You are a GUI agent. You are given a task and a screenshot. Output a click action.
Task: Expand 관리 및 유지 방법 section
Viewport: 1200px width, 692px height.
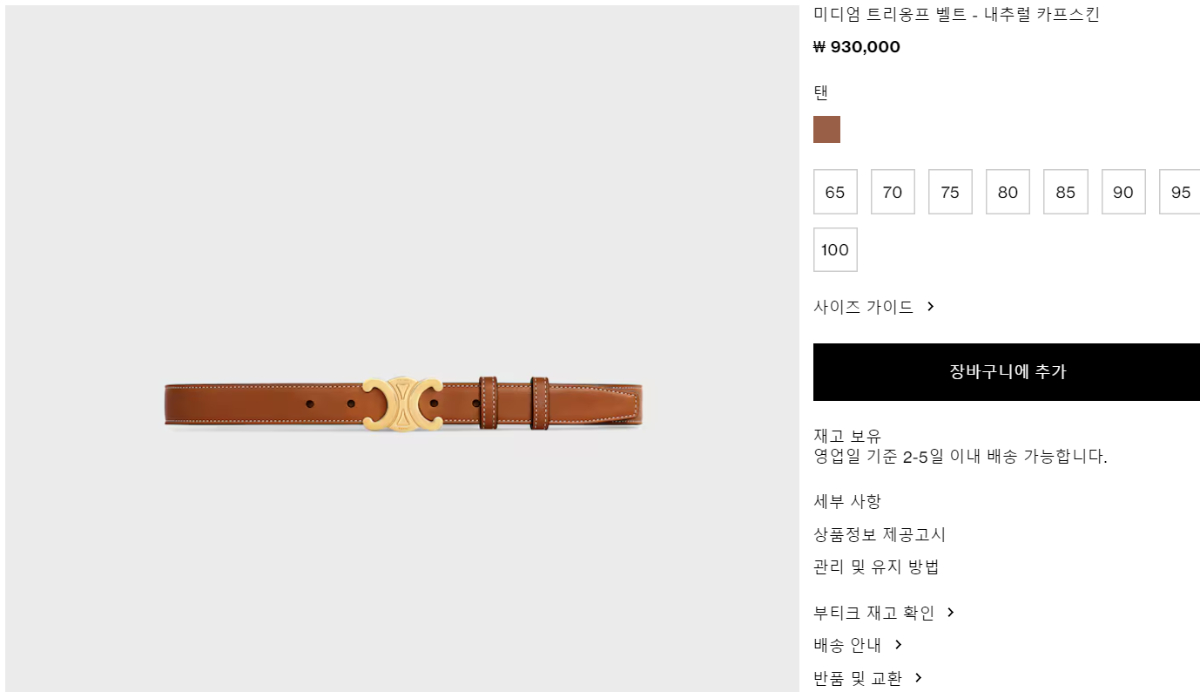877,567
